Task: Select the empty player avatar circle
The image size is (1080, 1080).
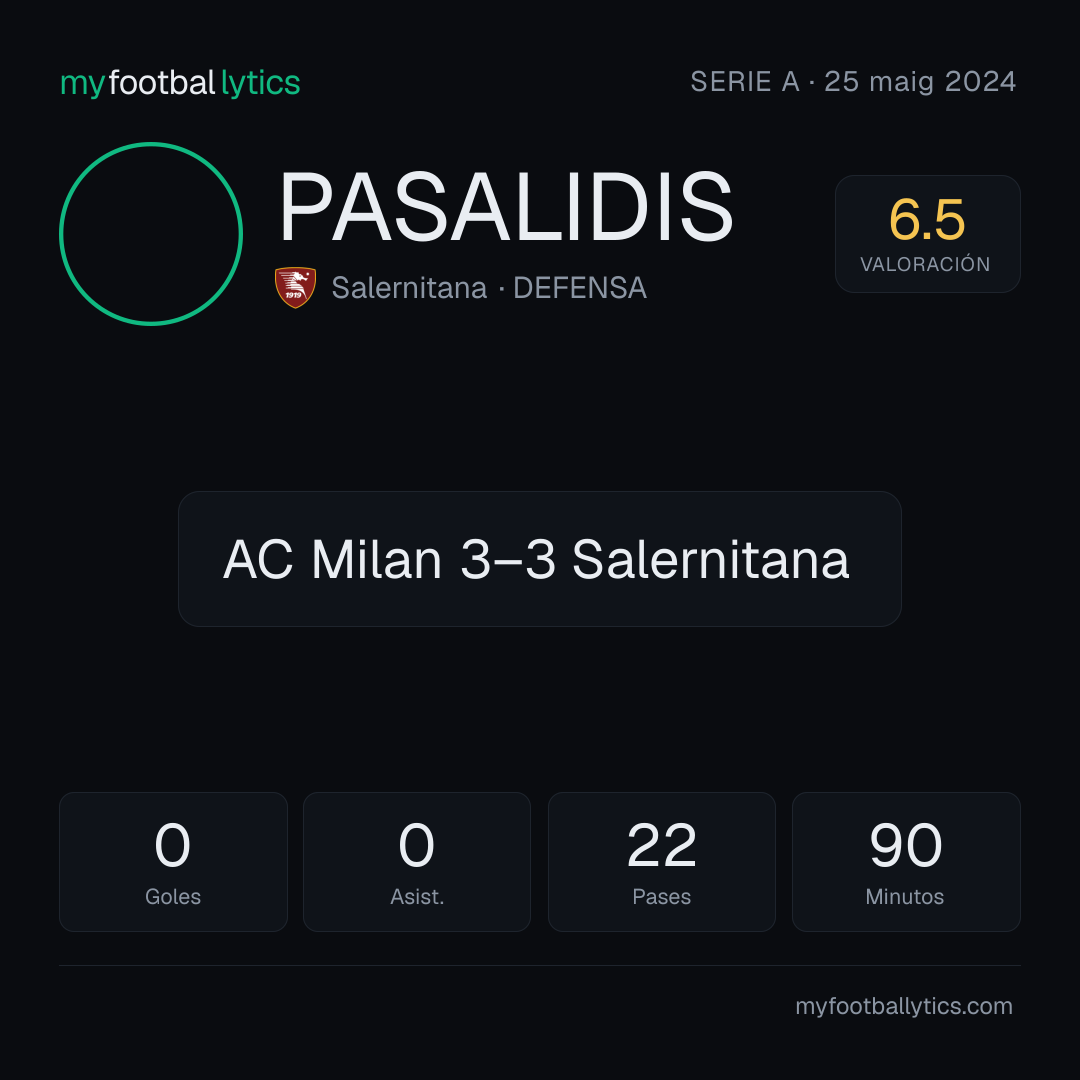Action: [151, 233]
